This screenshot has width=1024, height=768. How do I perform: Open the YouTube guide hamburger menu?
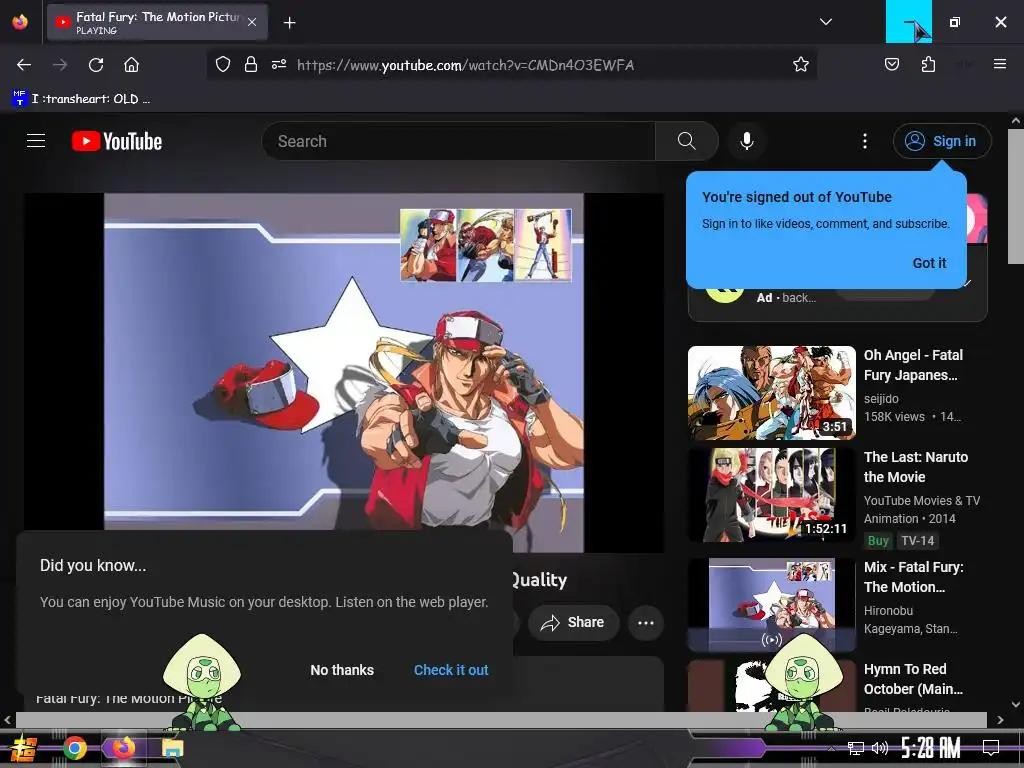pyautogui.click(x=36, y=141)
